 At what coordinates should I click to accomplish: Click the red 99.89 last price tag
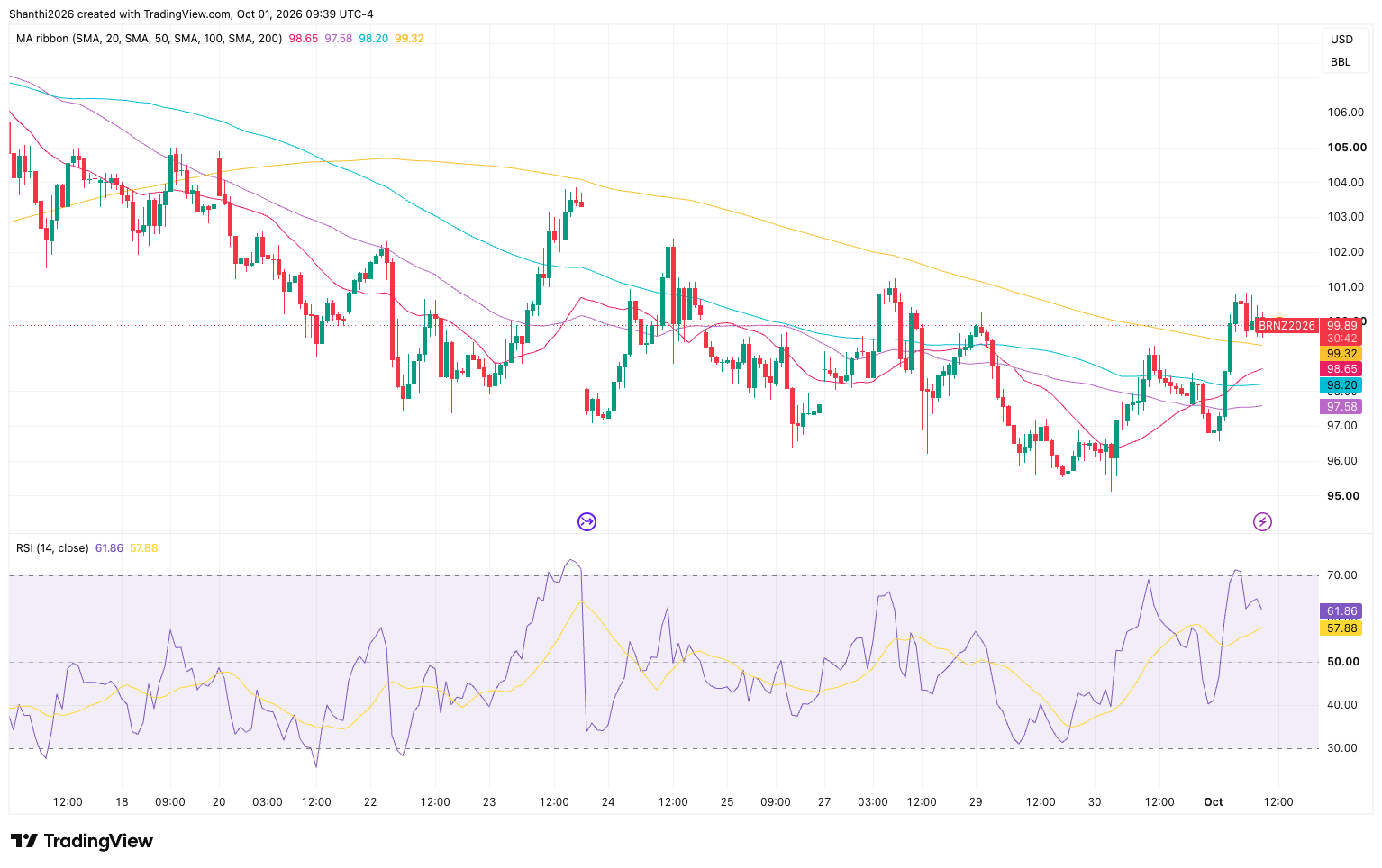coord(1342,326)
